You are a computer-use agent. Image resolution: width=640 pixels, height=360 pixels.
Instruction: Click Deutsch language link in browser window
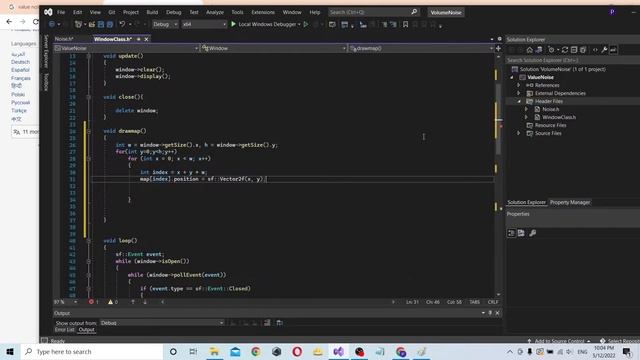coord(20,62)
